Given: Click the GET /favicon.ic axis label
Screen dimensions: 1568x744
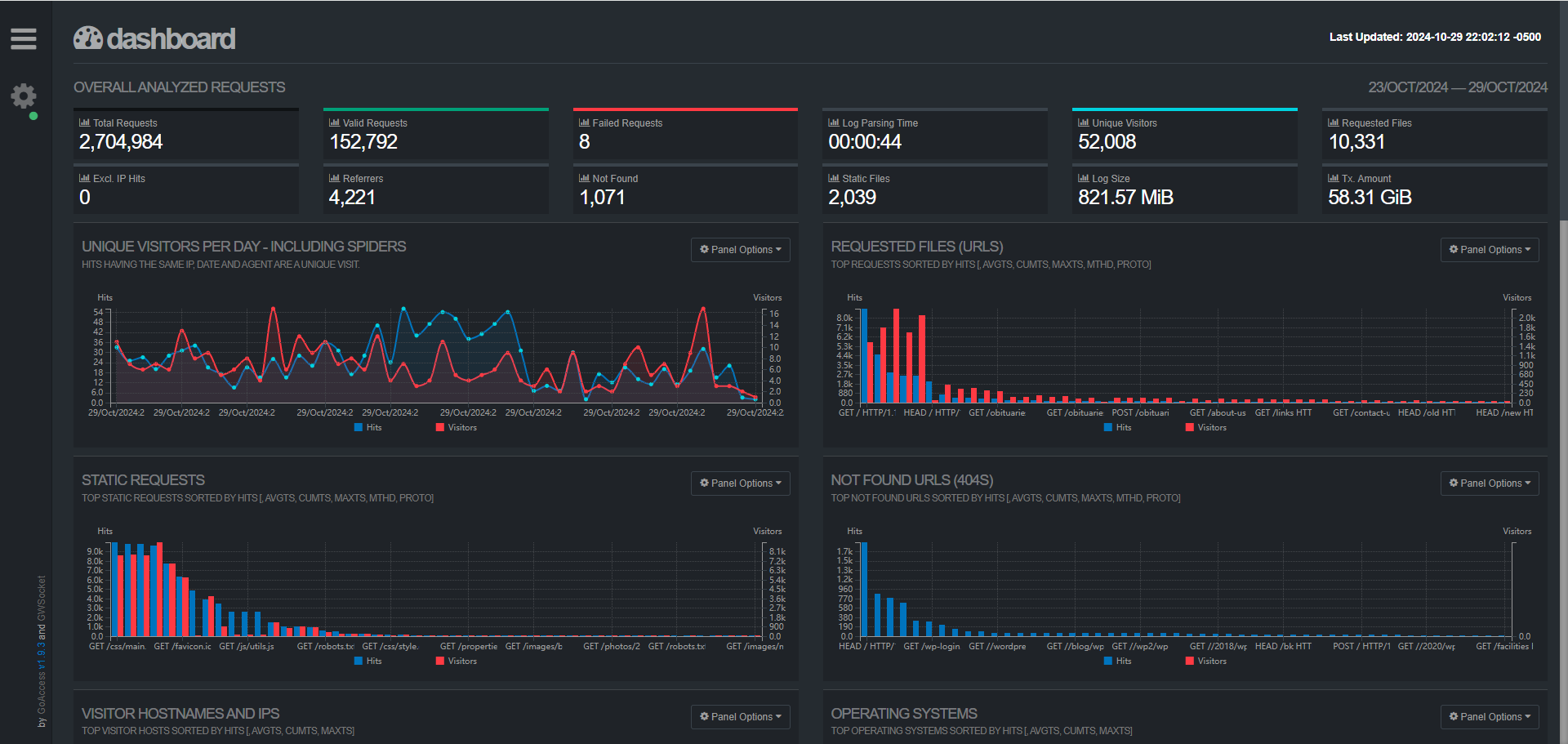Looking at the screenshot, I should [182, 646].
